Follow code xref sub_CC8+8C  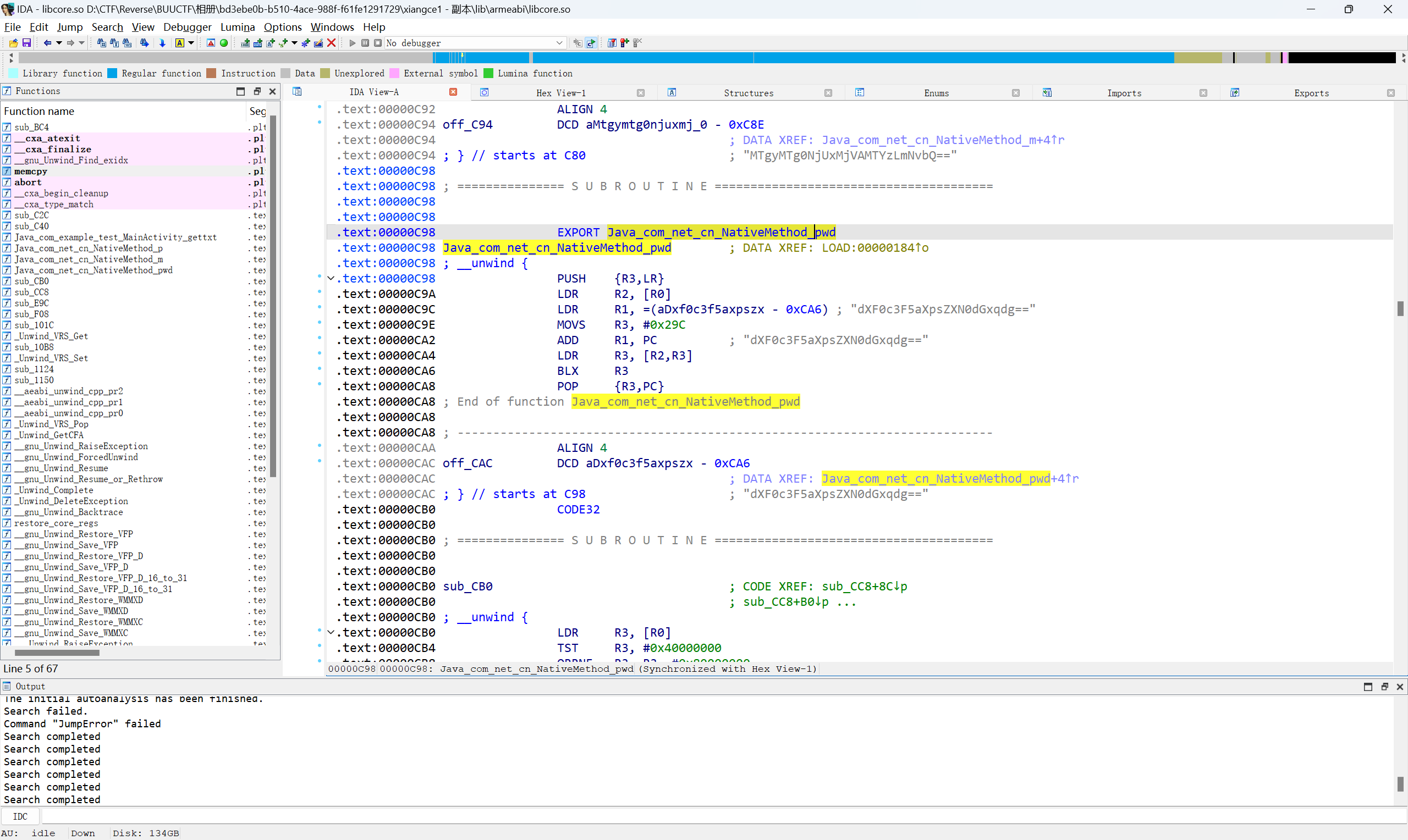tap(864, 586)
